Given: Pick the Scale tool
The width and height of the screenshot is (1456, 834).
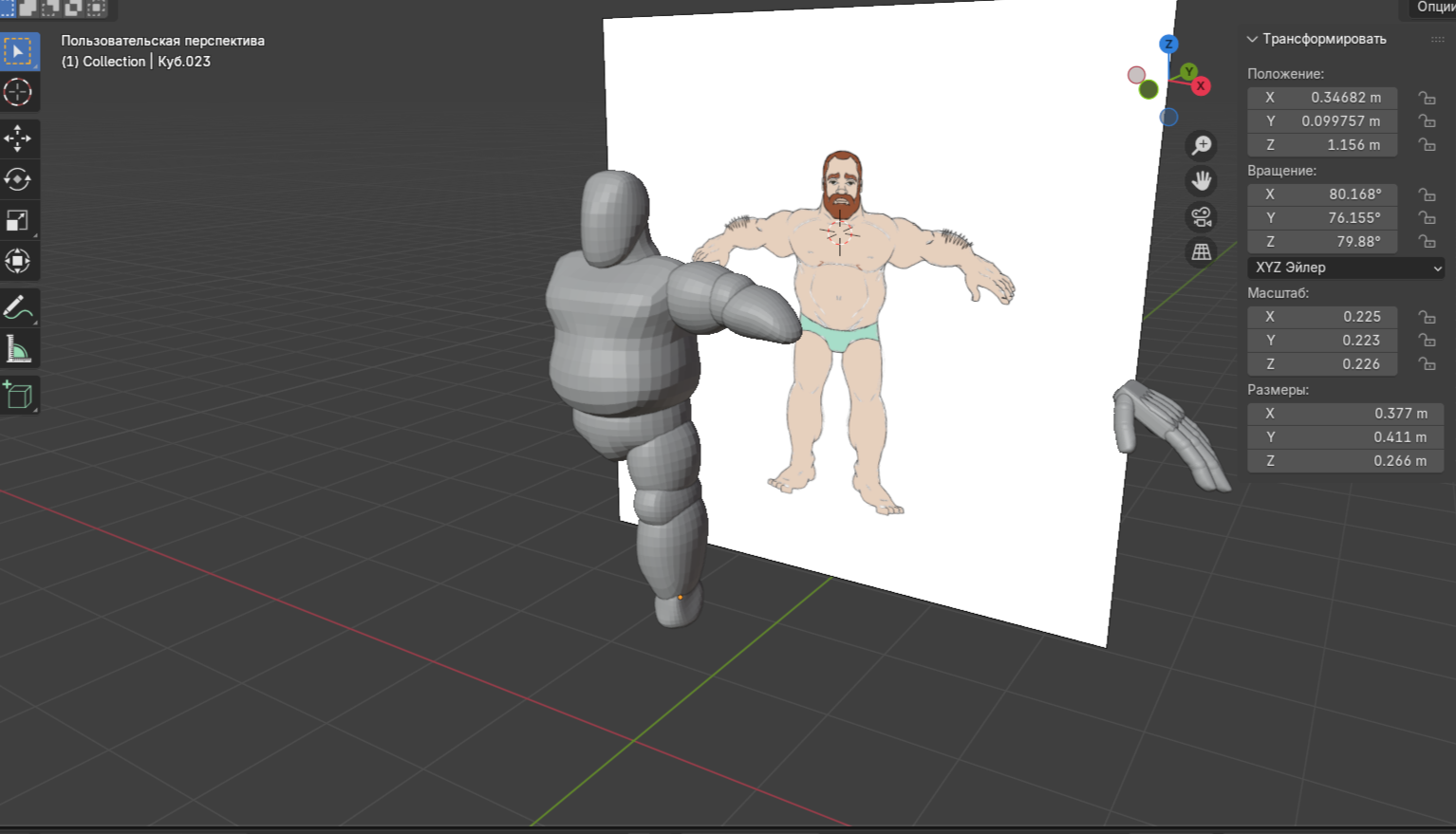Looking at the screenshot, I should [18, 220].
